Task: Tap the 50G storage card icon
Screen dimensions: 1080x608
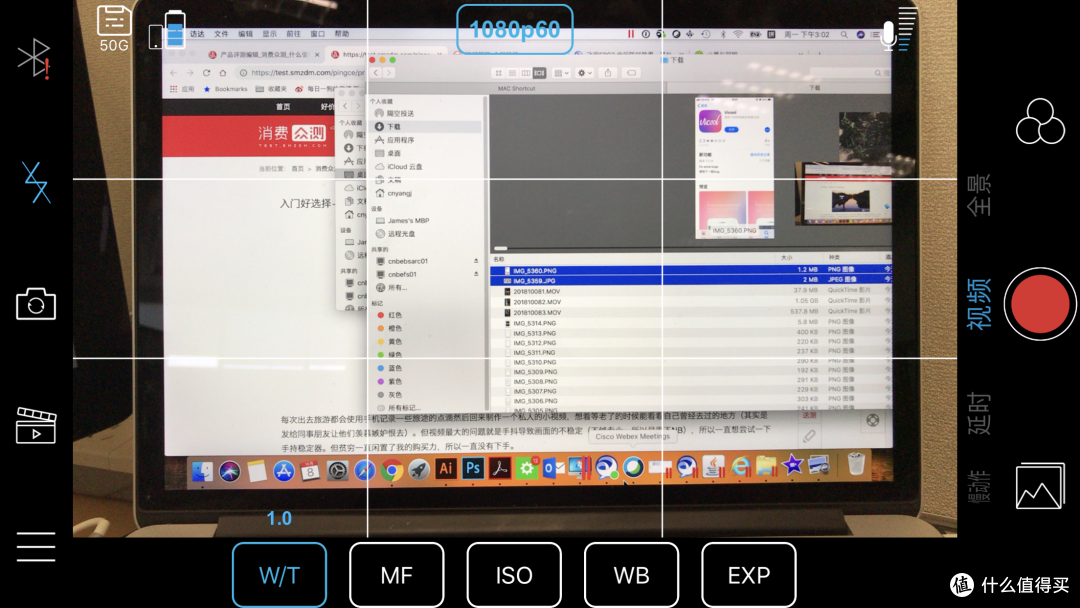Action: [114, 28]
